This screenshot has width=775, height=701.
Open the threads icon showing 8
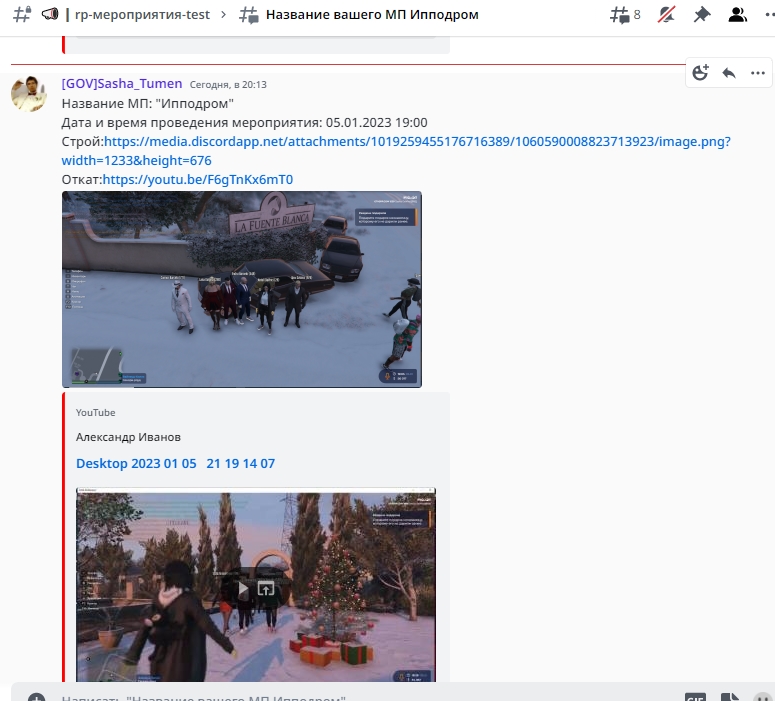coord(625,15)
